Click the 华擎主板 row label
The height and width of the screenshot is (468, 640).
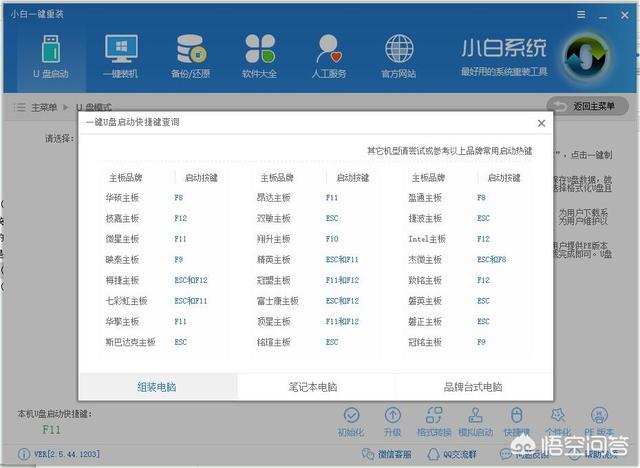122,322
